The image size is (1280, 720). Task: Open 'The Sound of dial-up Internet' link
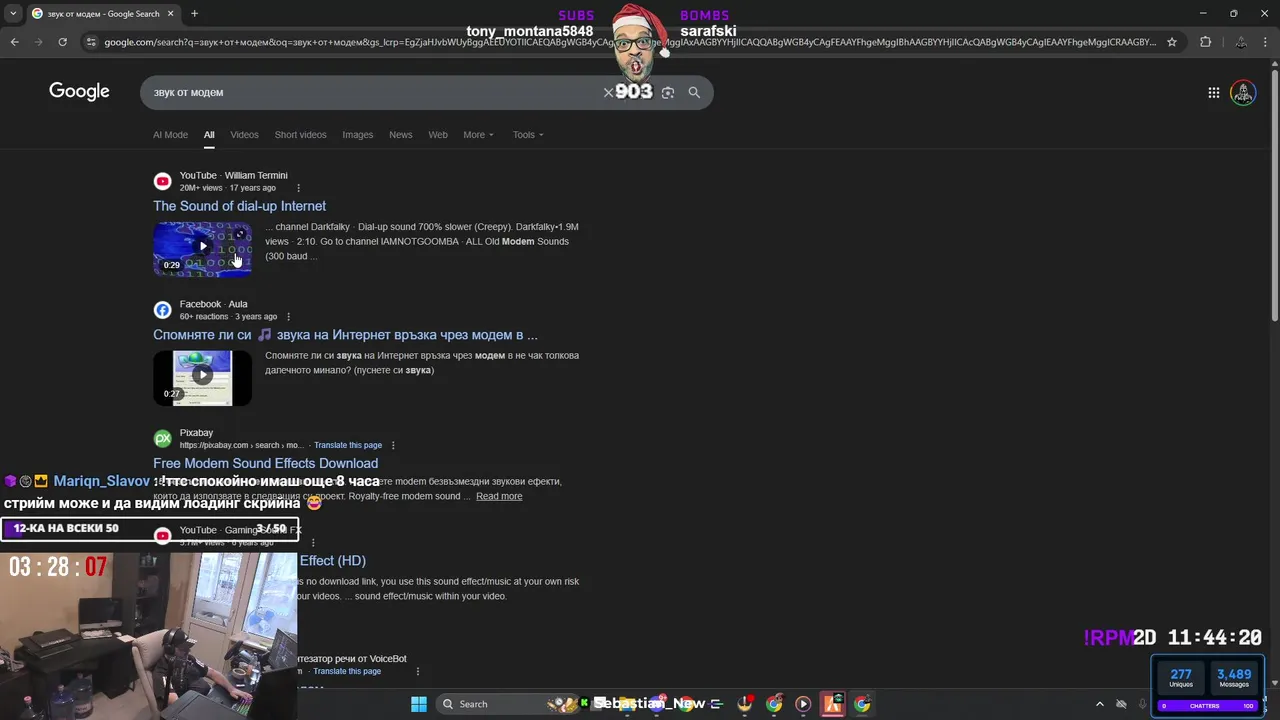click(x=239, y=206)
